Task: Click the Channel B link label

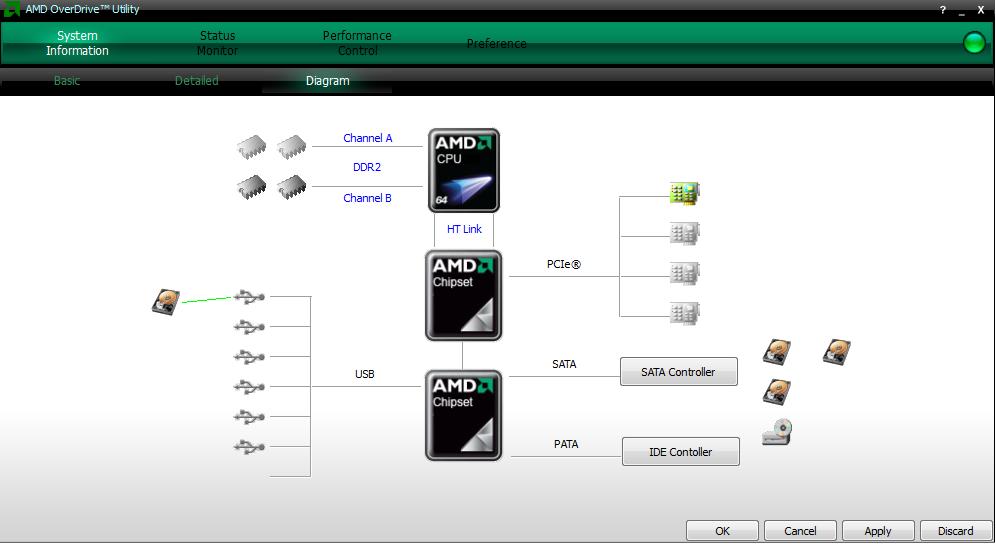Action: tap(367, 198)
